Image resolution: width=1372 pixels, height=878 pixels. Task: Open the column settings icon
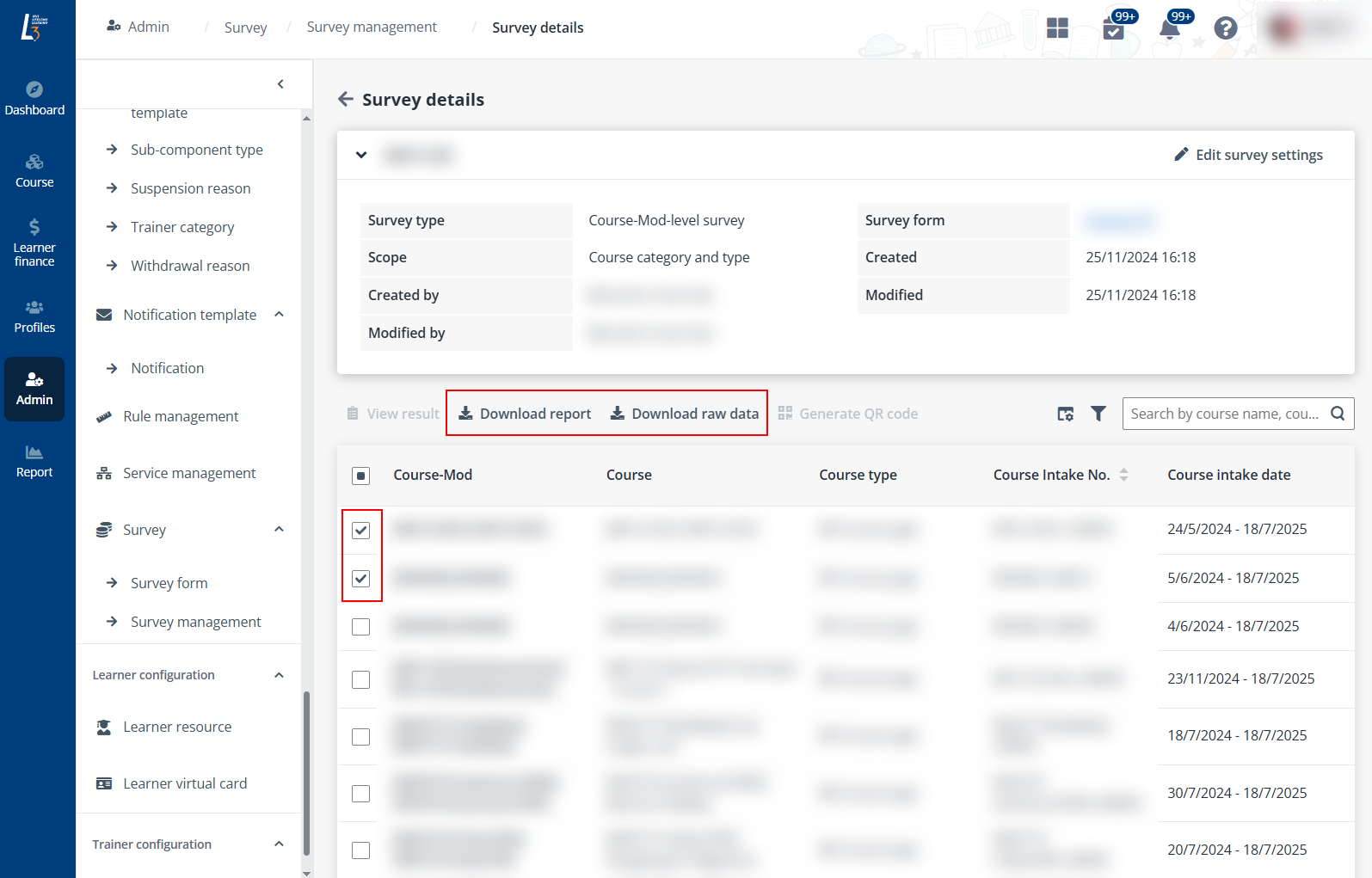pyautogui.click(x=1065, y=414)
